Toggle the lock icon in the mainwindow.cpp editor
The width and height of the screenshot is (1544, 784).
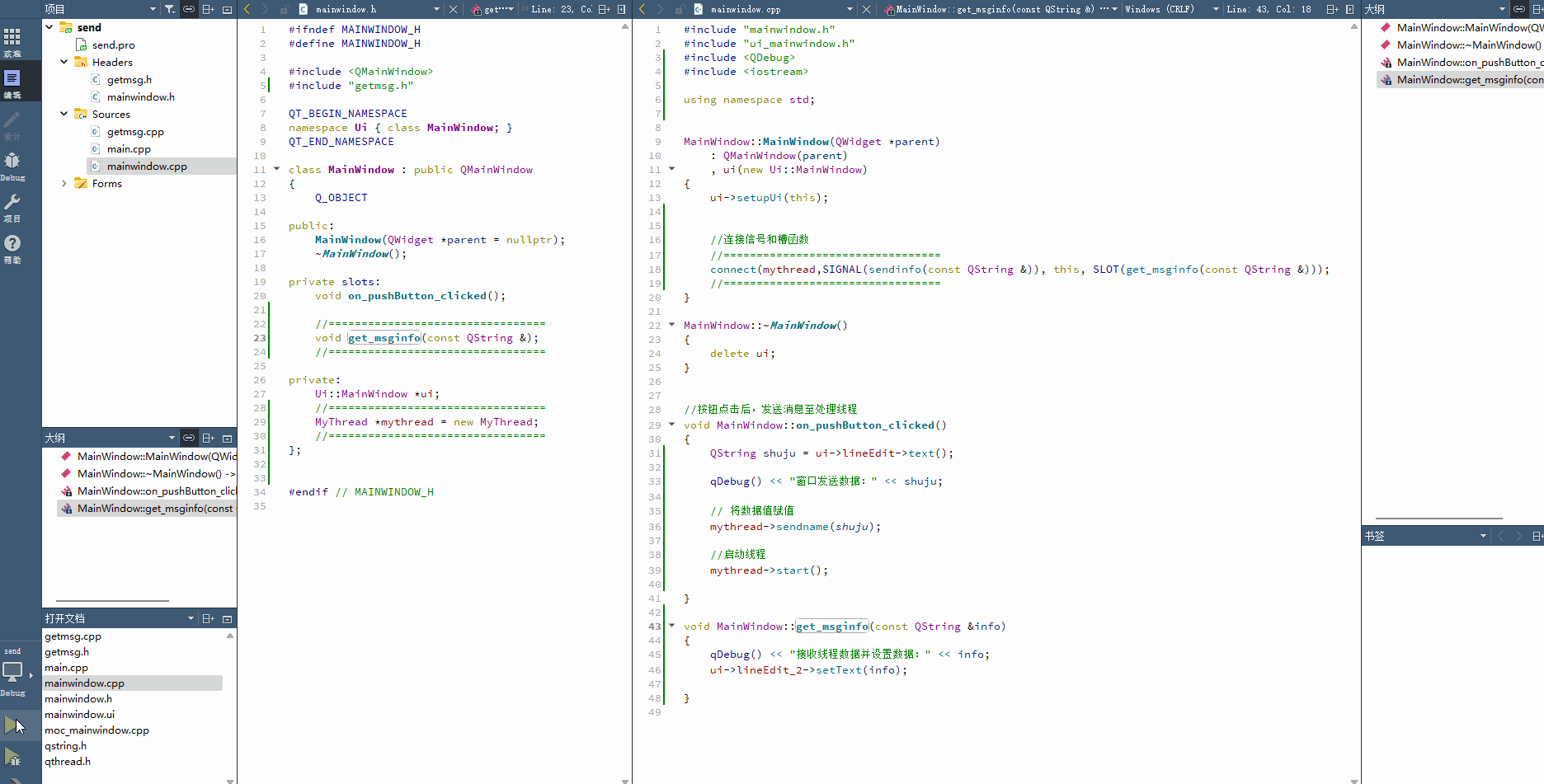pos(679,9)
